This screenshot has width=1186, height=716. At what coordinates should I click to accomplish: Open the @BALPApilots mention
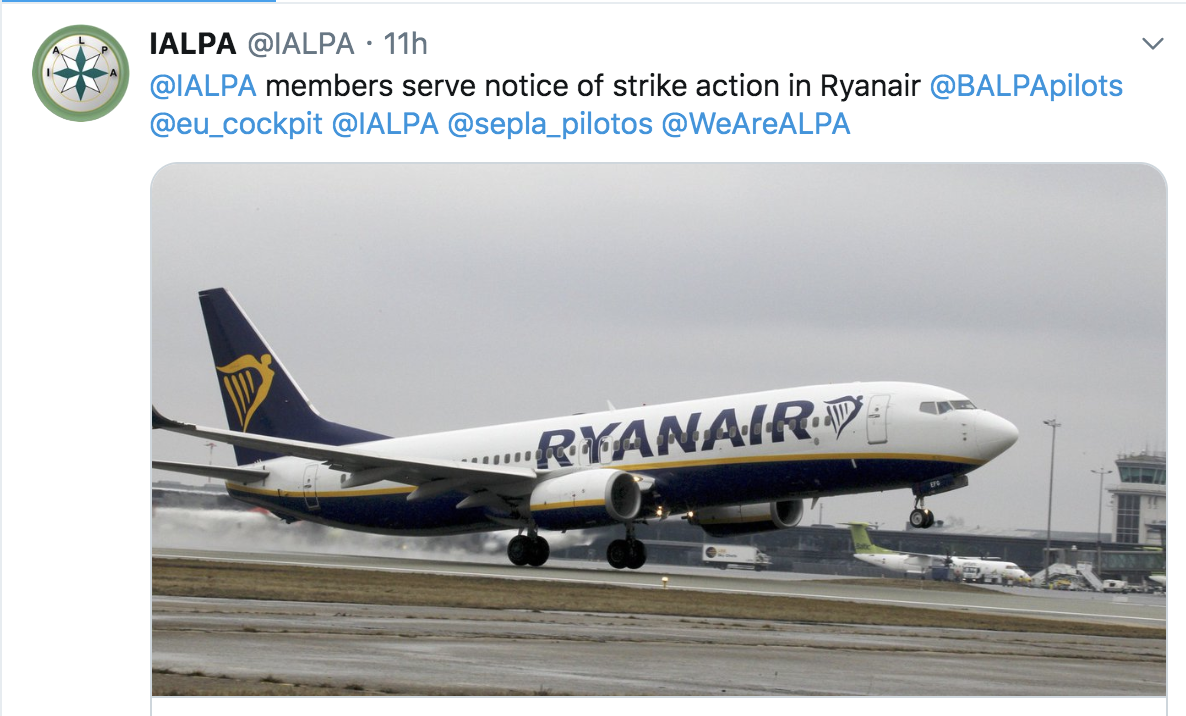[x=1026, y=86]
